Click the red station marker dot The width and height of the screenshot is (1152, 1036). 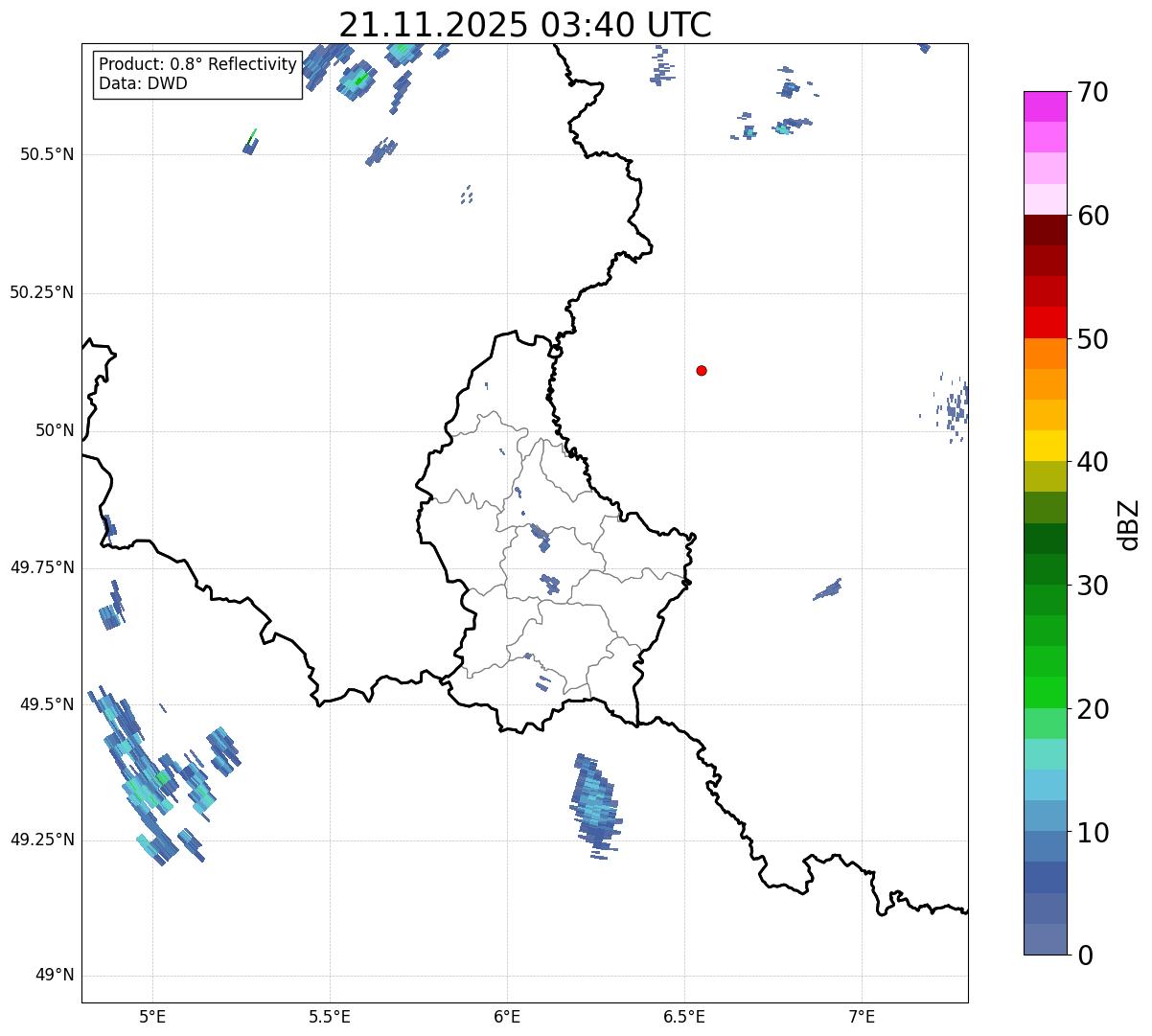(702, 370)
